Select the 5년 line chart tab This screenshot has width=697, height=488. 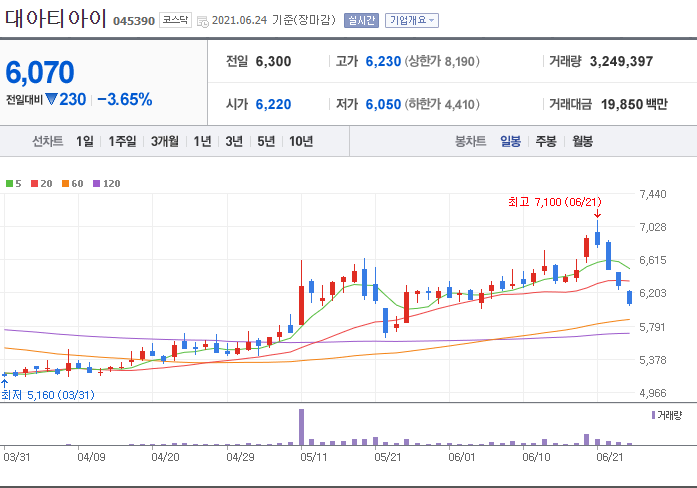tap(266, 141)
